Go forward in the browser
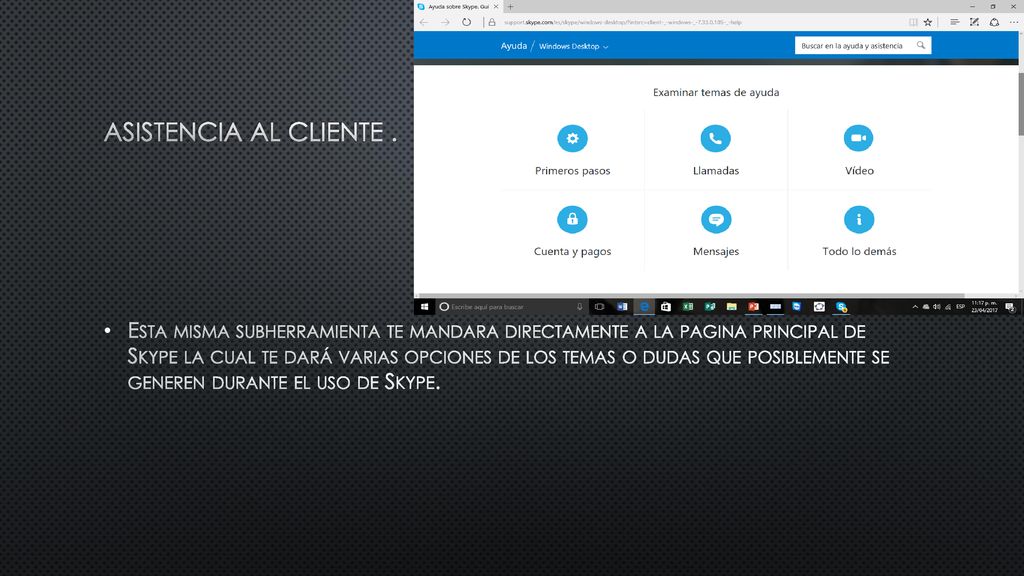Viewport: 1024px width, 576px height. (445, 22)
